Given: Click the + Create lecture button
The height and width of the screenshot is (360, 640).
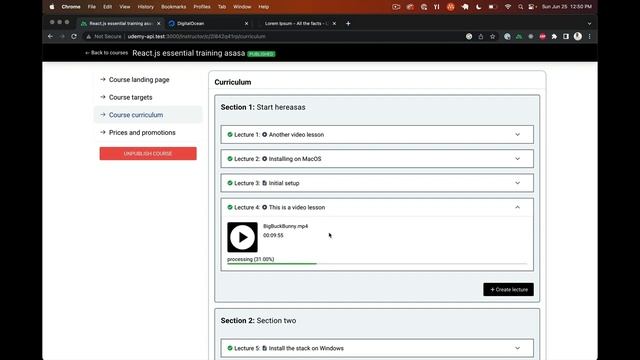Looking at the screenshot, I should click(508, 289).
